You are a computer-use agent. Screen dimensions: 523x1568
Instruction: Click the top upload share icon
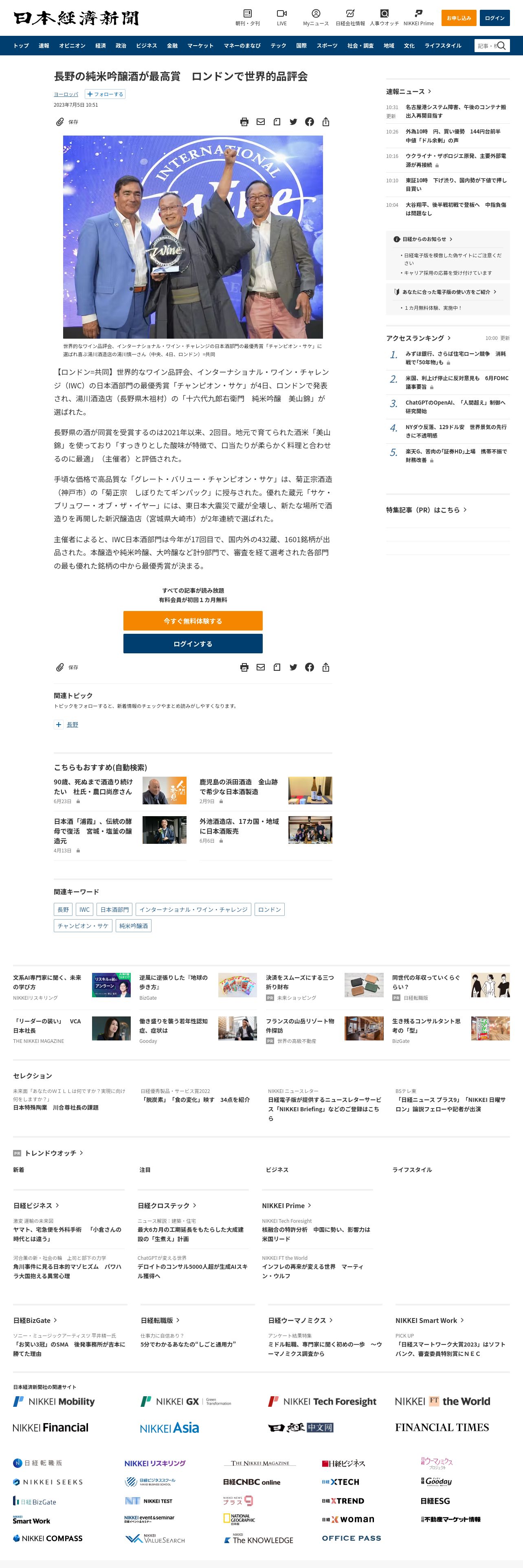pos(326,122)
